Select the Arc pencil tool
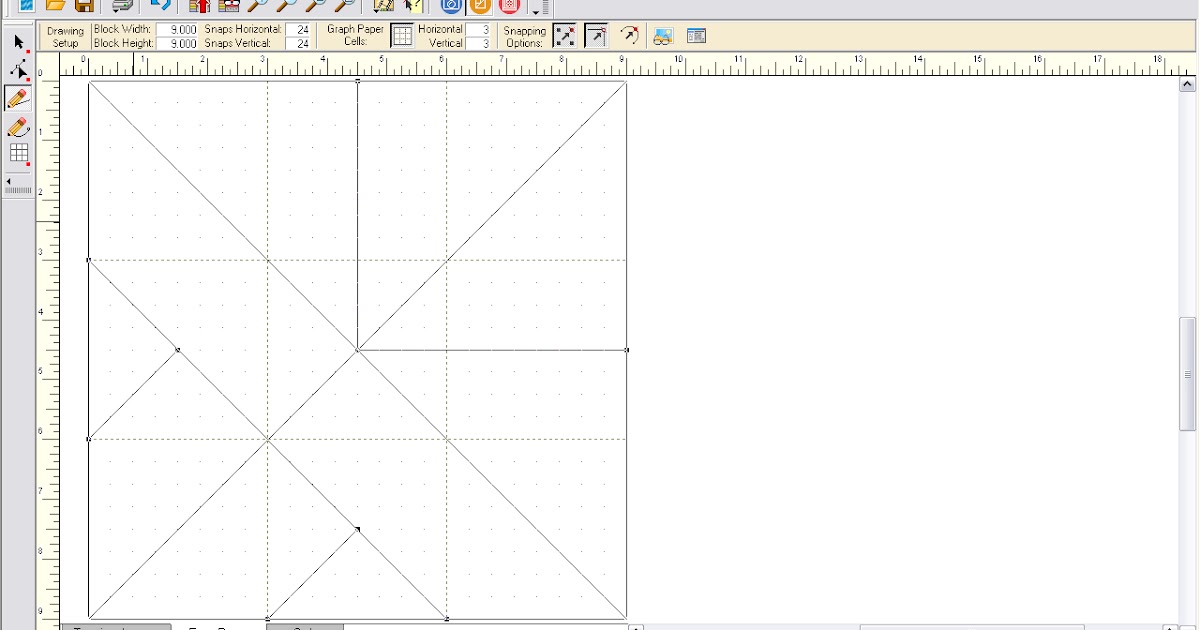 (x=18, y=126)
